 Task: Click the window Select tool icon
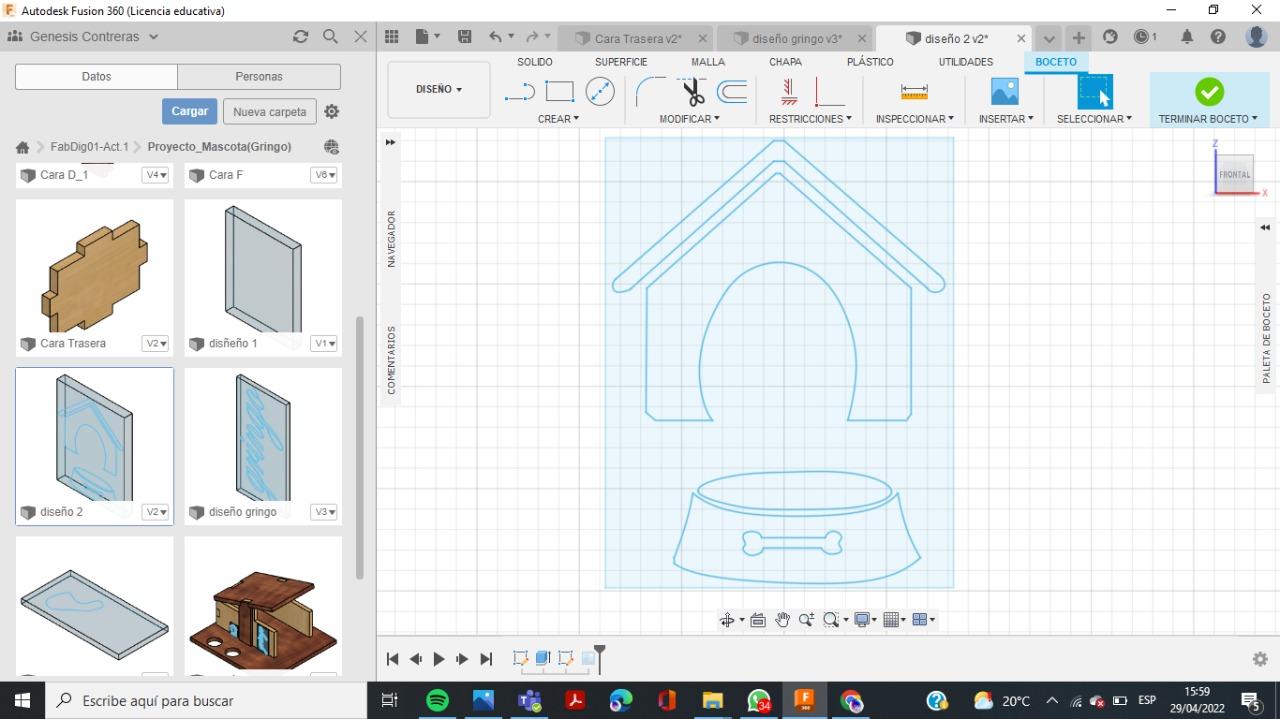pos(1095,92)
